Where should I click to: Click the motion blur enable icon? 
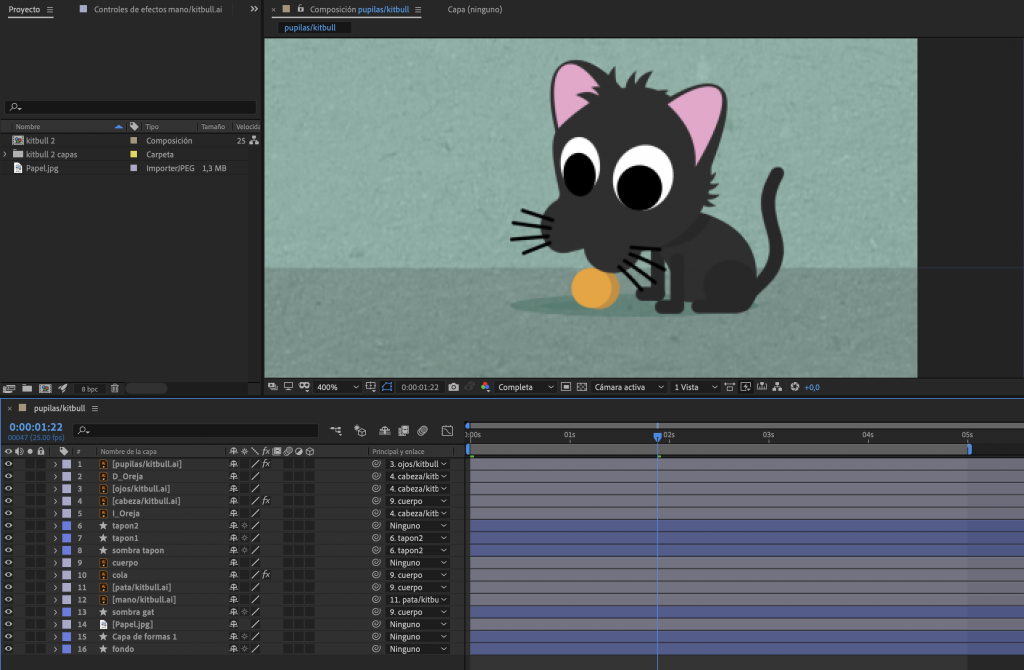click(x=422, y=431)
